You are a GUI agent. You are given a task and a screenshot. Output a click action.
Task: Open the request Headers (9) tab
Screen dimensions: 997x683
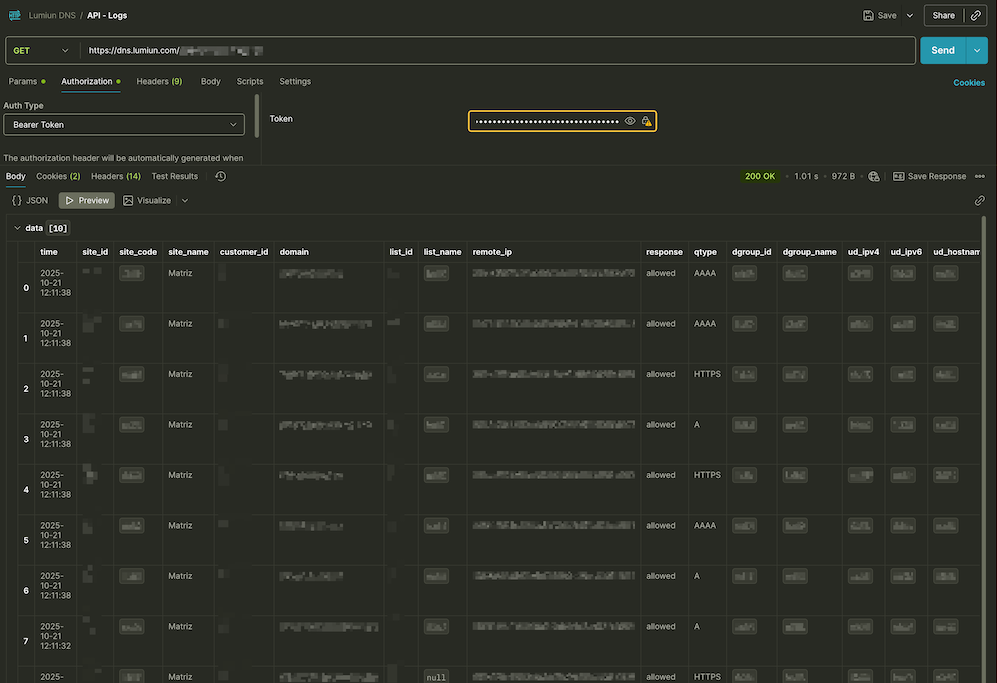coord(159,82)
